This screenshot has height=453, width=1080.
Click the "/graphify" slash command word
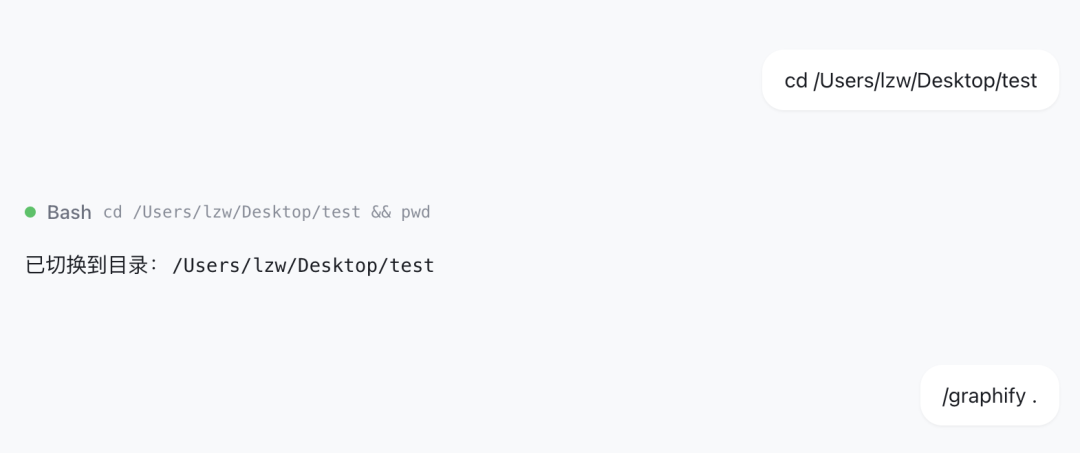[x=983, y=395]
